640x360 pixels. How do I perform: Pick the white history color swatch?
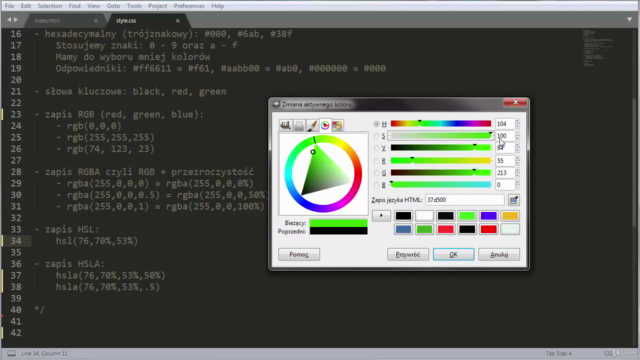coord(424,216)
